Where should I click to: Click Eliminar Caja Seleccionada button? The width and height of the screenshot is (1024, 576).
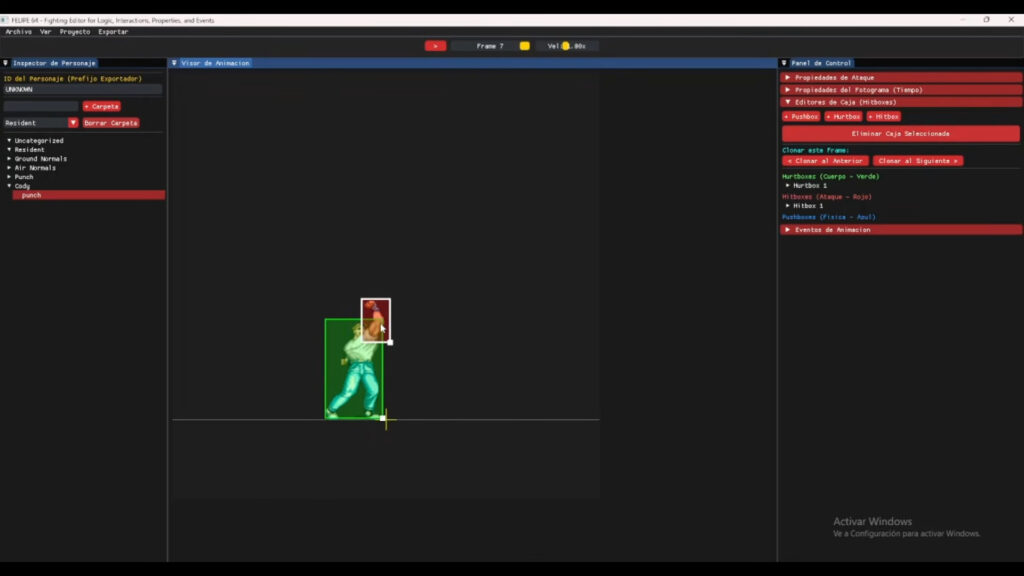click(x=901, y=133)
